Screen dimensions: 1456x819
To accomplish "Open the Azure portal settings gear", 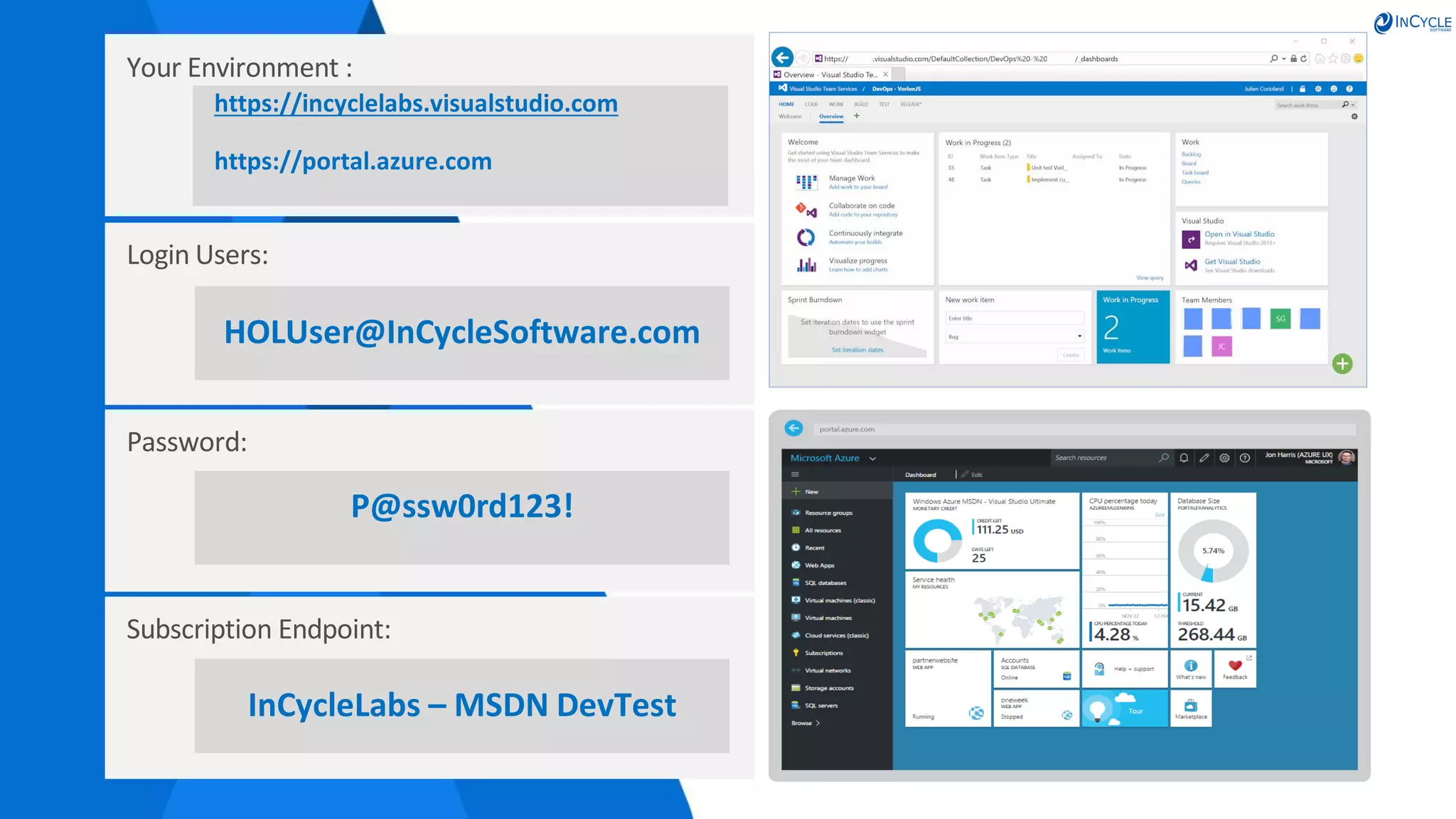I will (1224, 458).
